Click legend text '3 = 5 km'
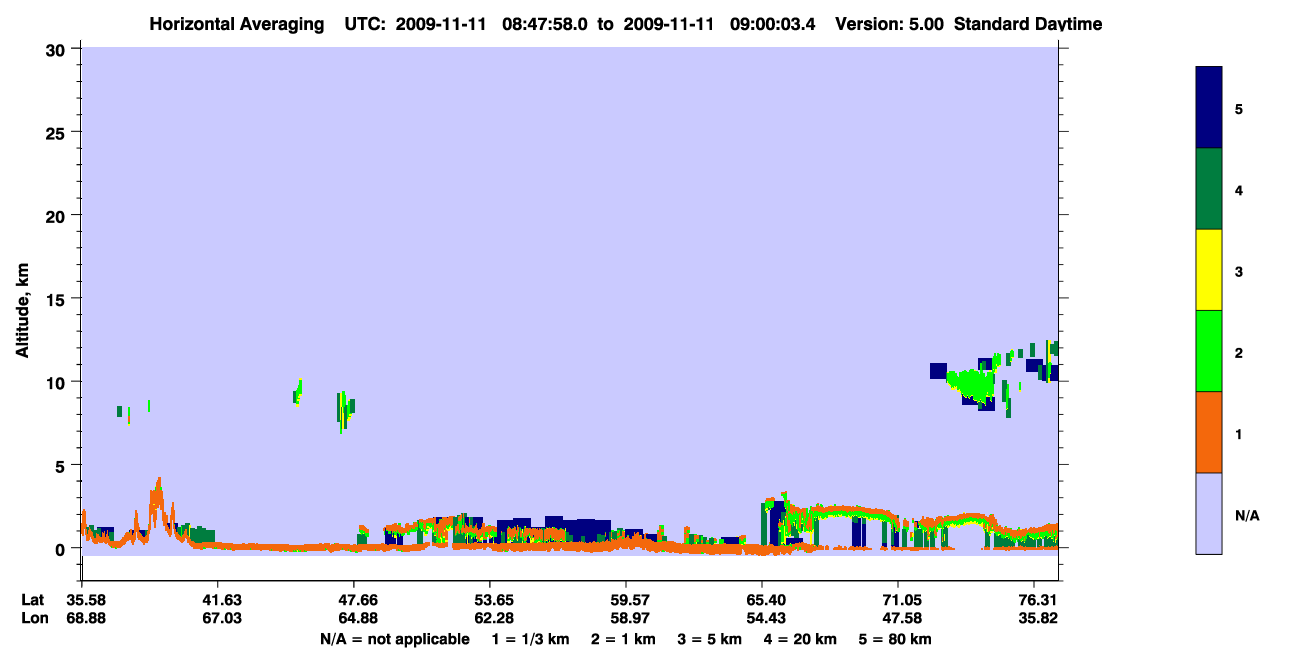The width and height of the screenshot is (1300, 667). coord(708,639)
